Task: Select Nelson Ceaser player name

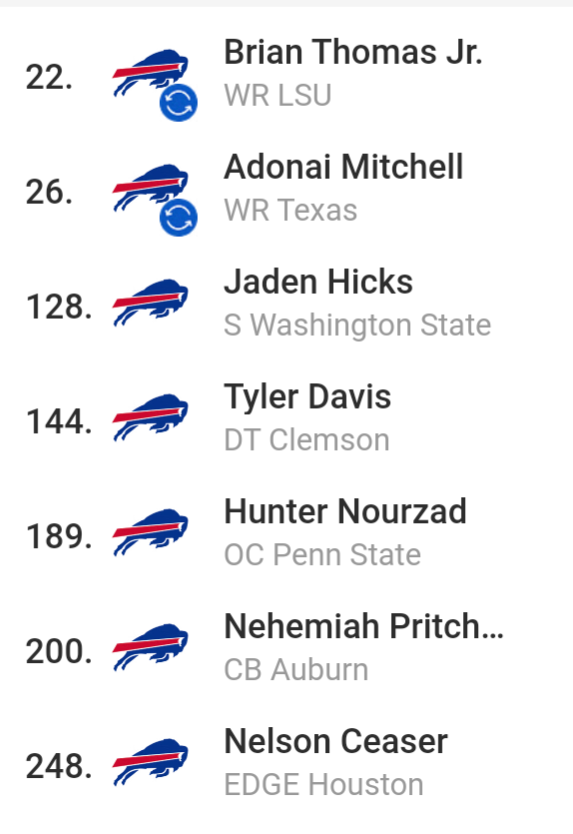Action: coord(336,741)
